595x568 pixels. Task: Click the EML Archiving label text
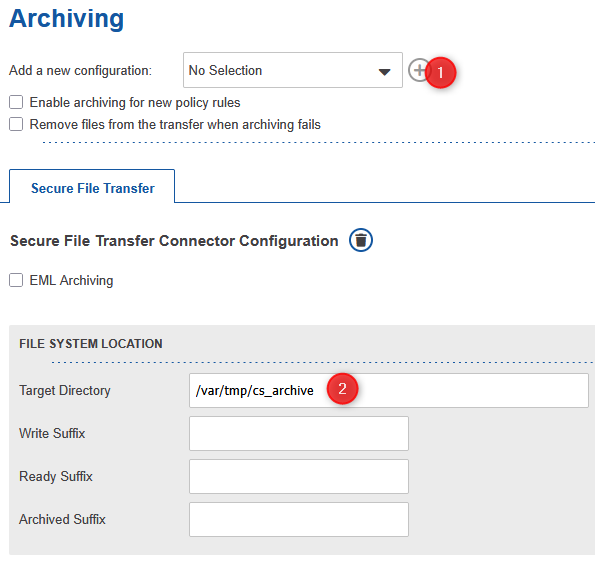point(71,280)
